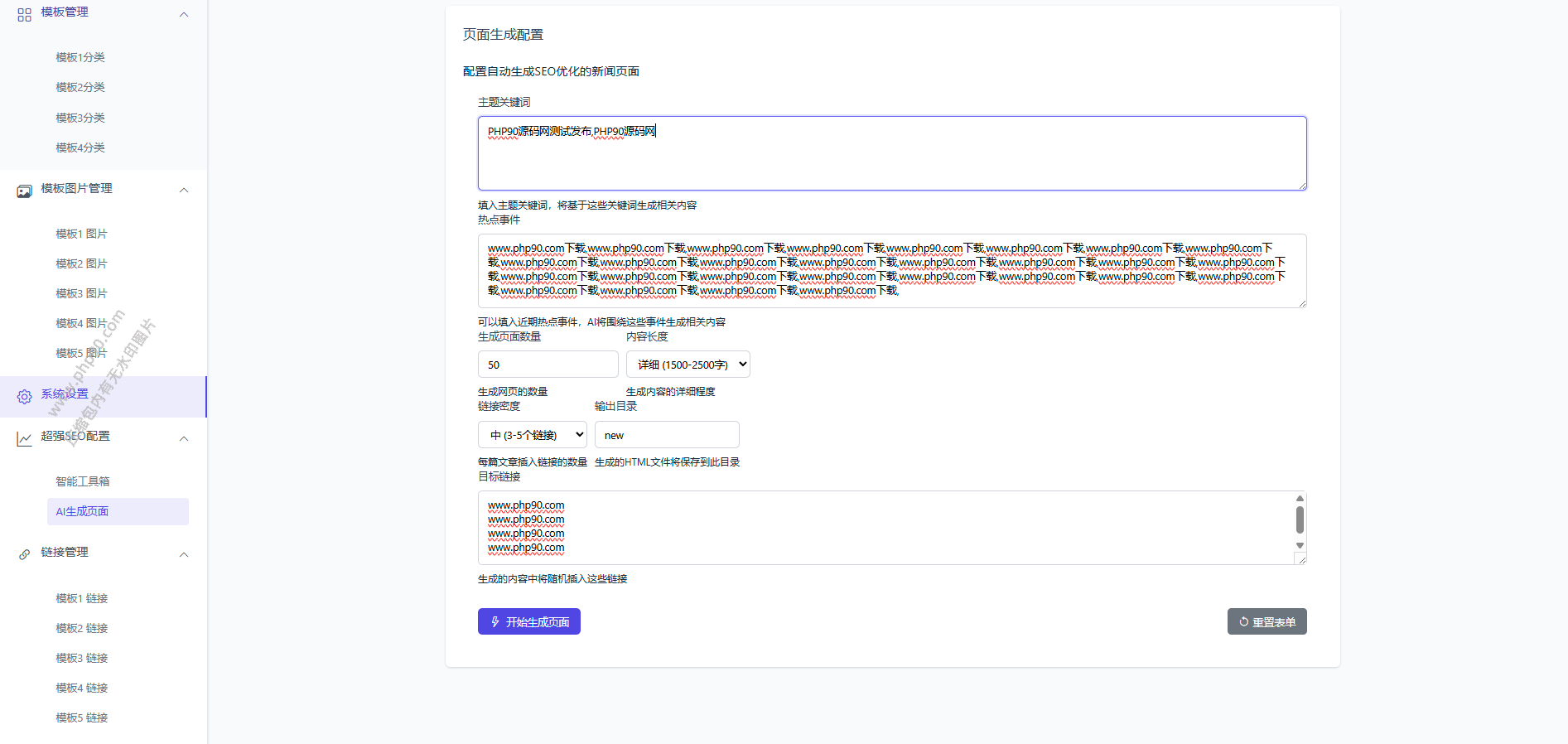Viewport: 1568px width, 744px height.
Task: Click the lightning icon on generate button
Action: 495,621
